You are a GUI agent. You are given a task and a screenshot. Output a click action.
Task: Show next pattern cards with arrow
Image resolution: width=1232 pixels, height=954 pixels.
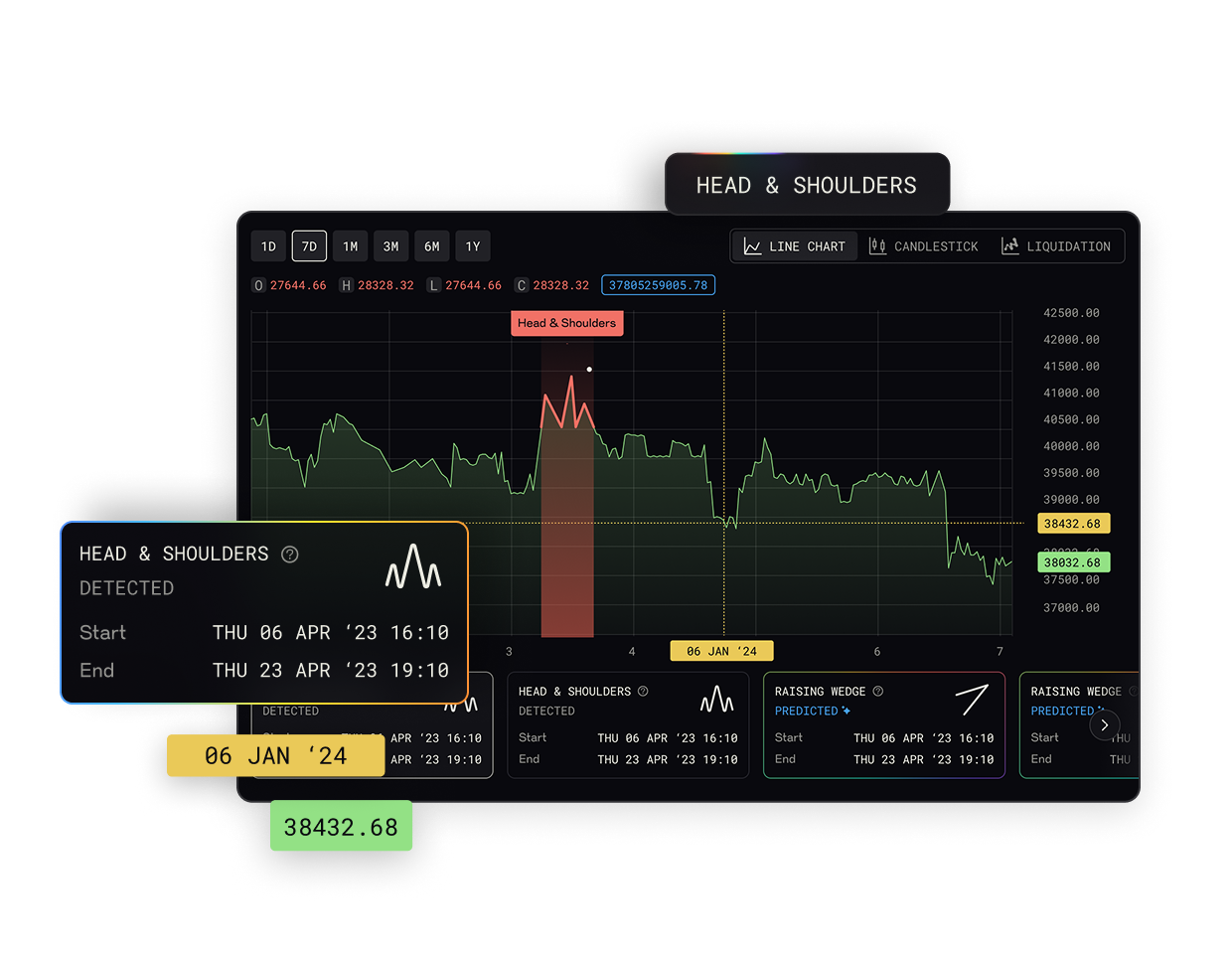click(x=1105, y=725)
